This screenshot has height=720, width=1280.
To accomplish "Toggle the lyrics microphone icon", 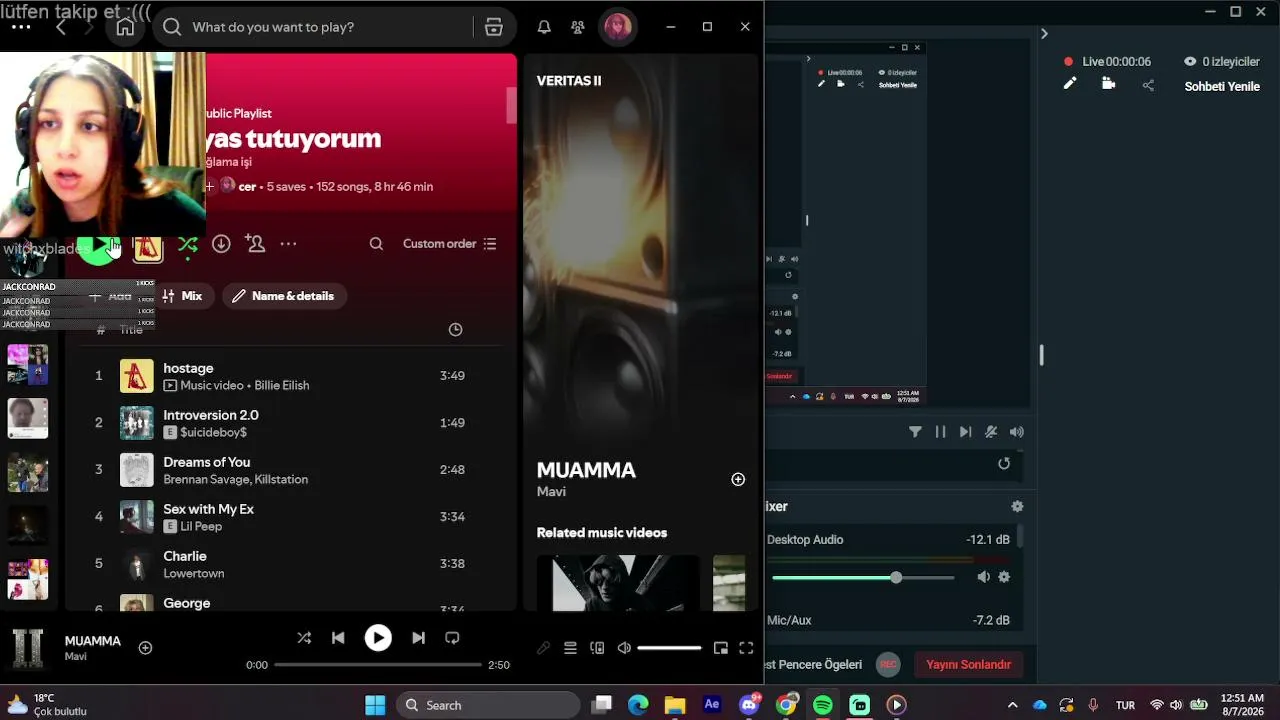I will click(543, 648).
